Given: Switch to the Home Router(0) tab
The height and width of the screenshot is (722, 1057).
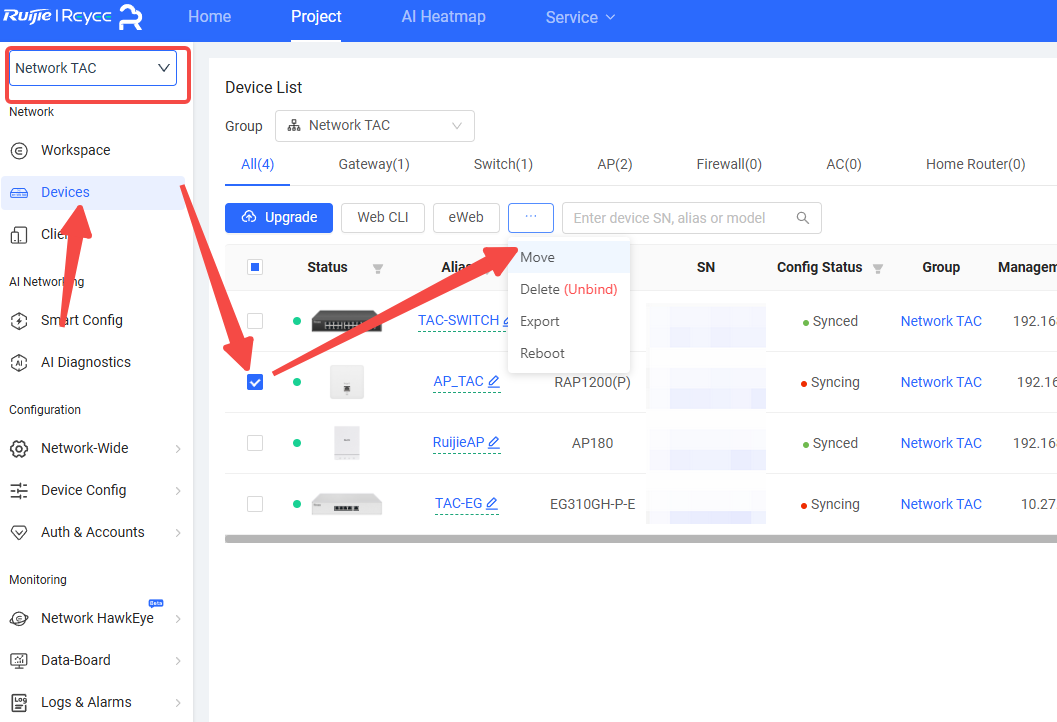Looking at the screenshot, I should tap(975, 164).
